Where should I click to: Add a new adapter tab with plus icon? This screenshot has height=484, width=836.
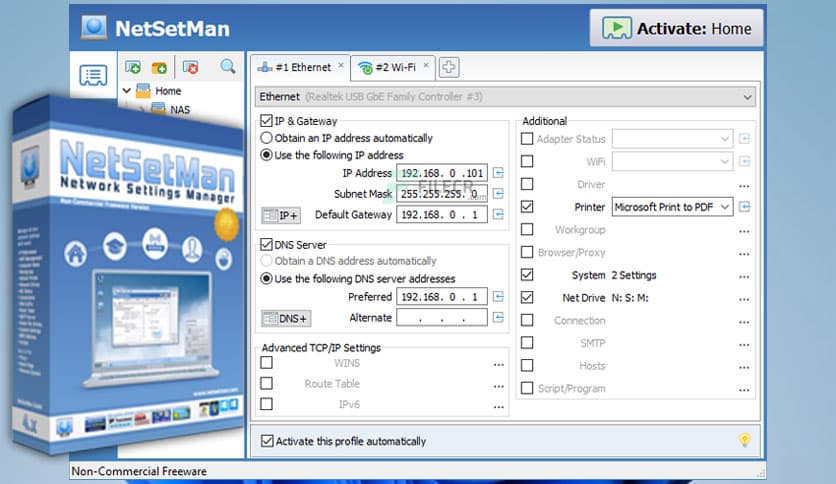tap(450, 67)
